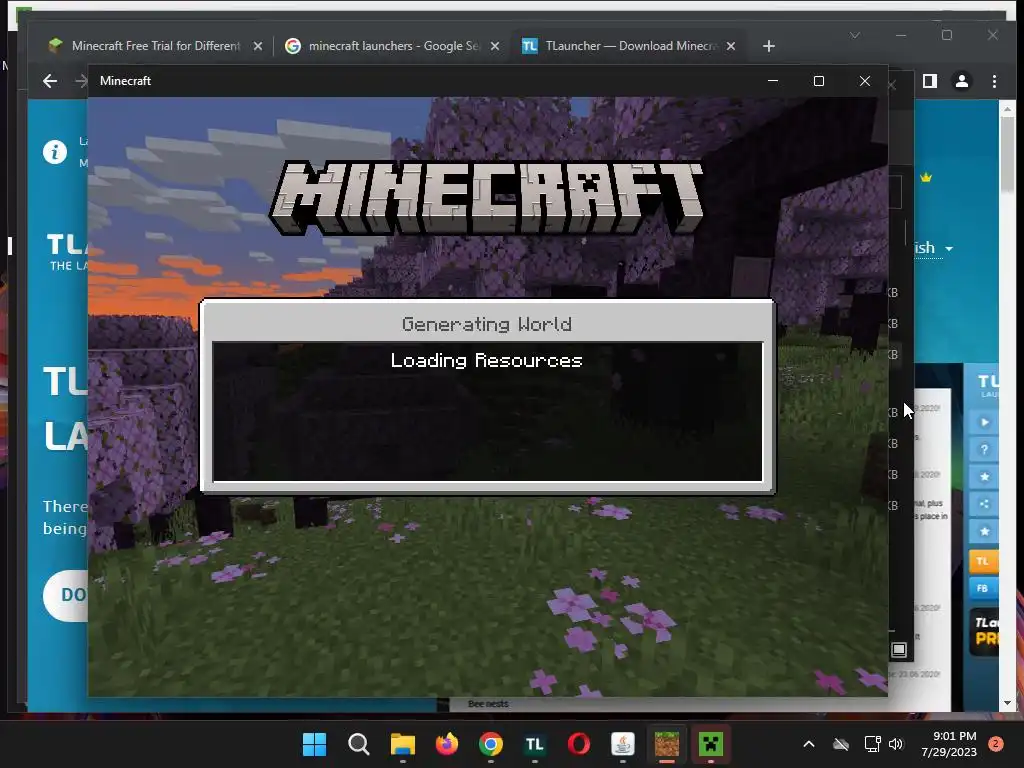Click the Loading Resources status text
Image resolution: width=1024 pixels, height=768 pixels.
click(487, 360)
